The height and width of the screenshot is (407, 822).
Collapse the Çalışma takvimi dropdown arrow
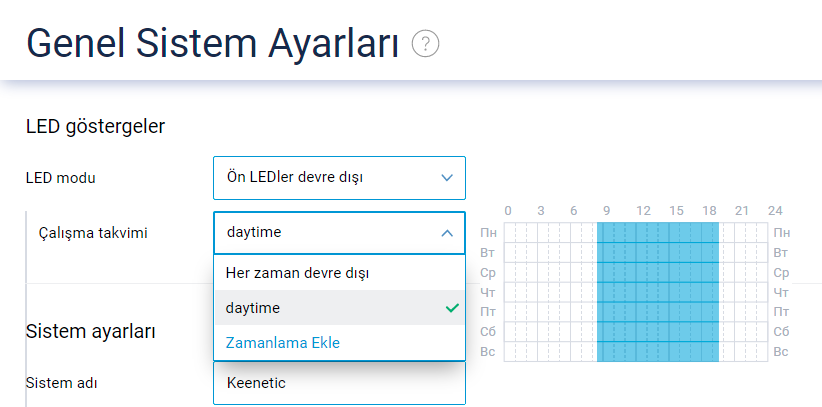pyautogui.click(x=447, y=233)
